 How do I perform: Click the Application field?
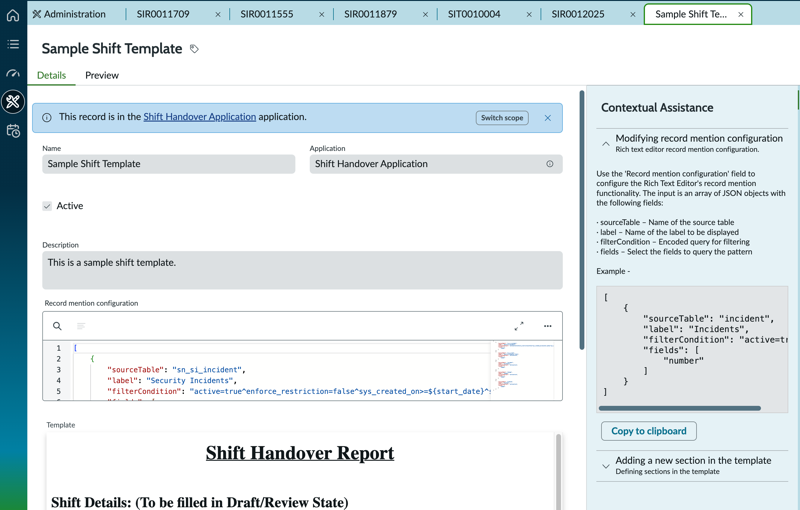point(436,164)
